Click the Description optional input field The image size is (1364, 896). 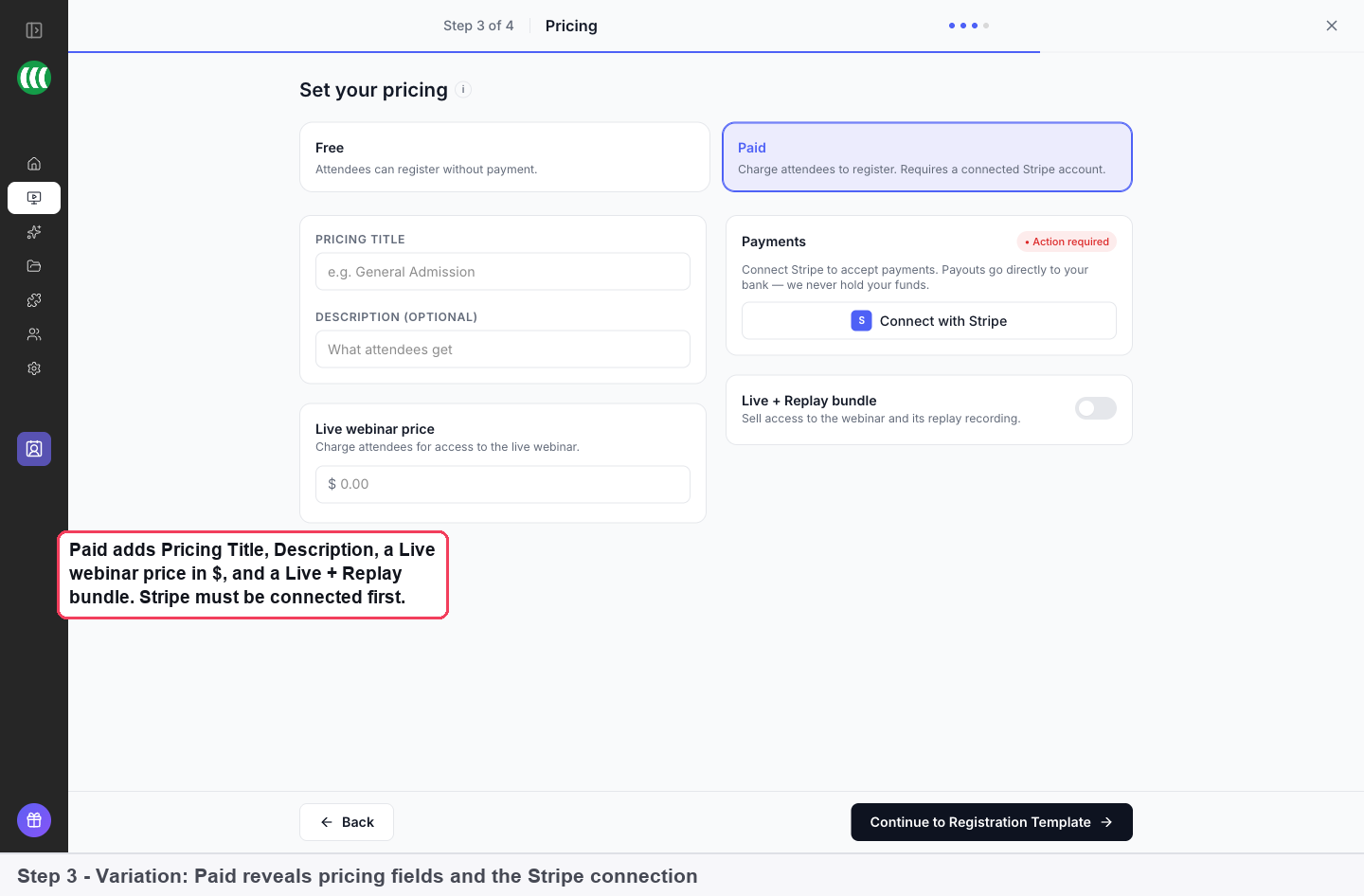(x=503, y=349)
